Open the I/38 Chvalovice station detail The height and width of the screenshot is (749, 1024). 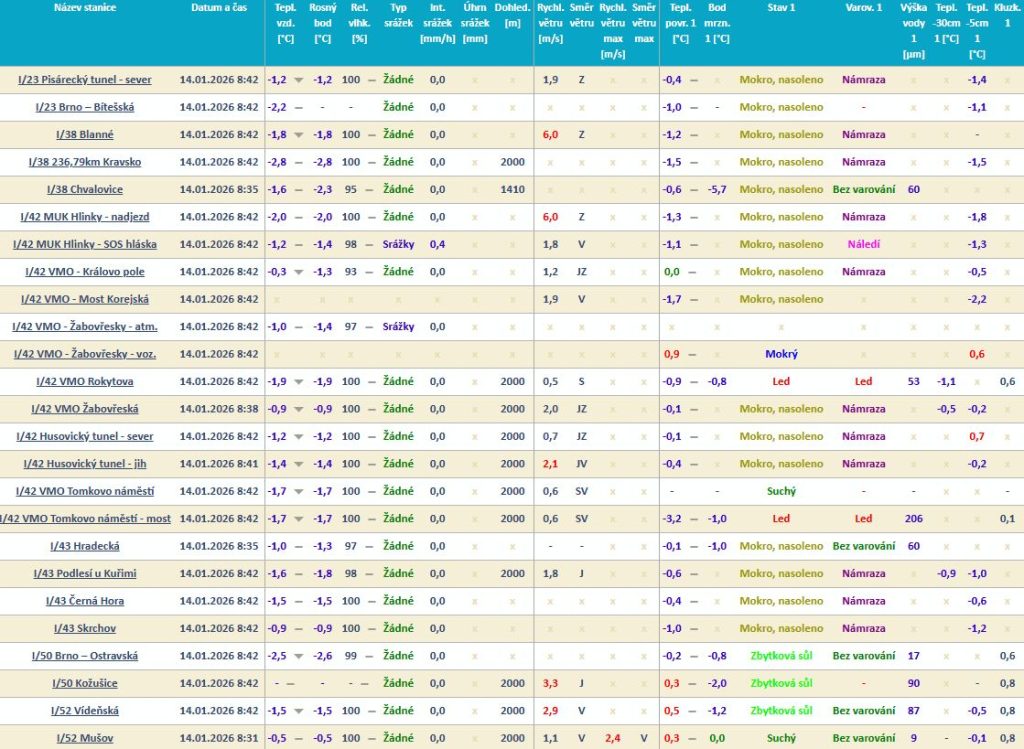pos(84,189)
